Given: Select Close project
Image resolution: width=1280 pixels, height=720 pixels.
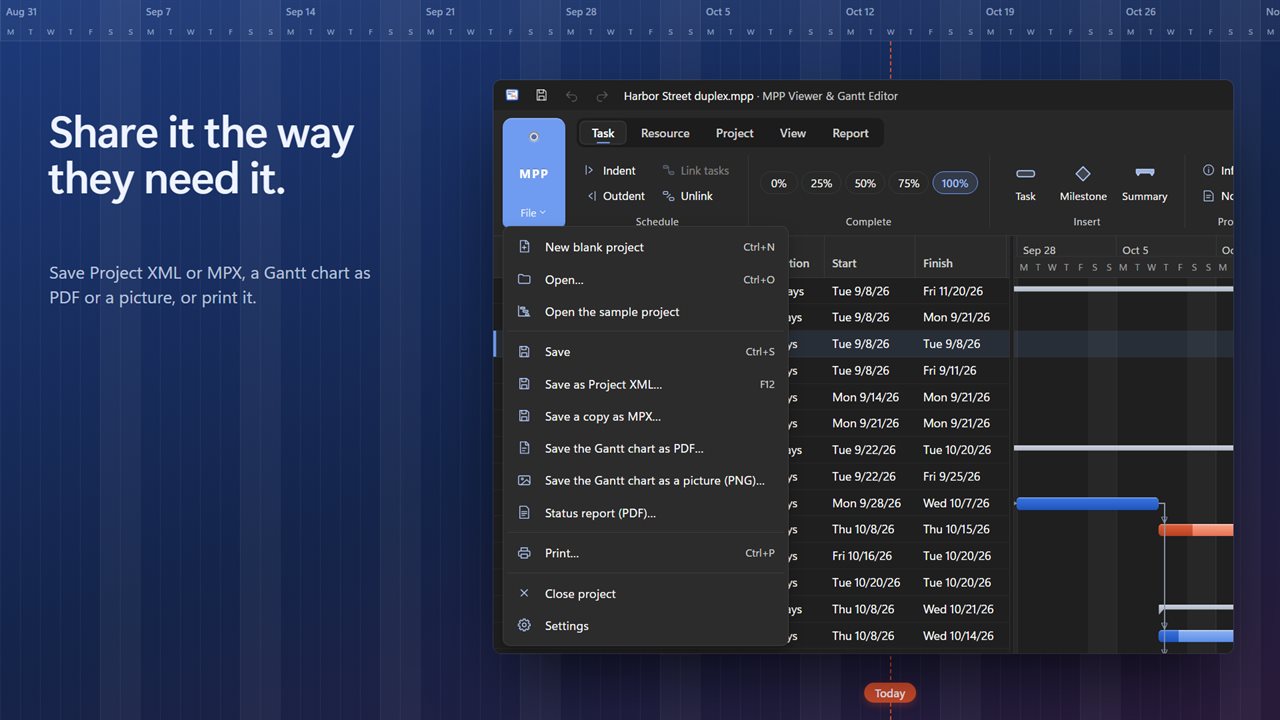Looking at the screenshot, I should point(645,594).
